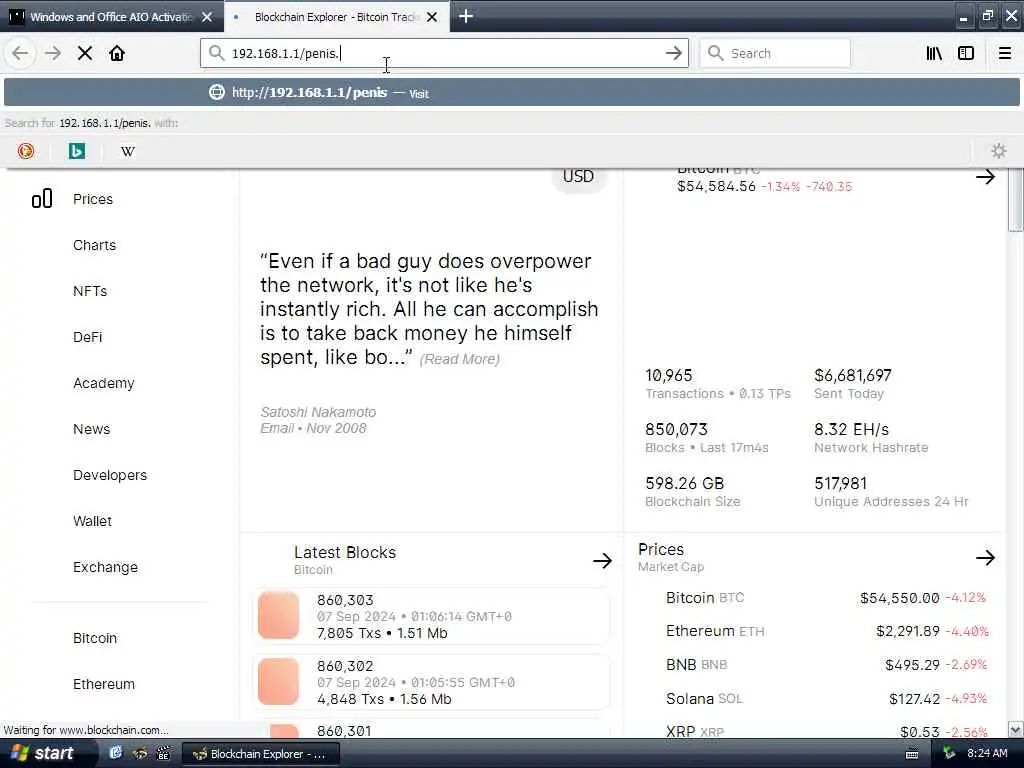Toggle the sidebar view icon
1024x768 pixels.
(x=966, y=53)
